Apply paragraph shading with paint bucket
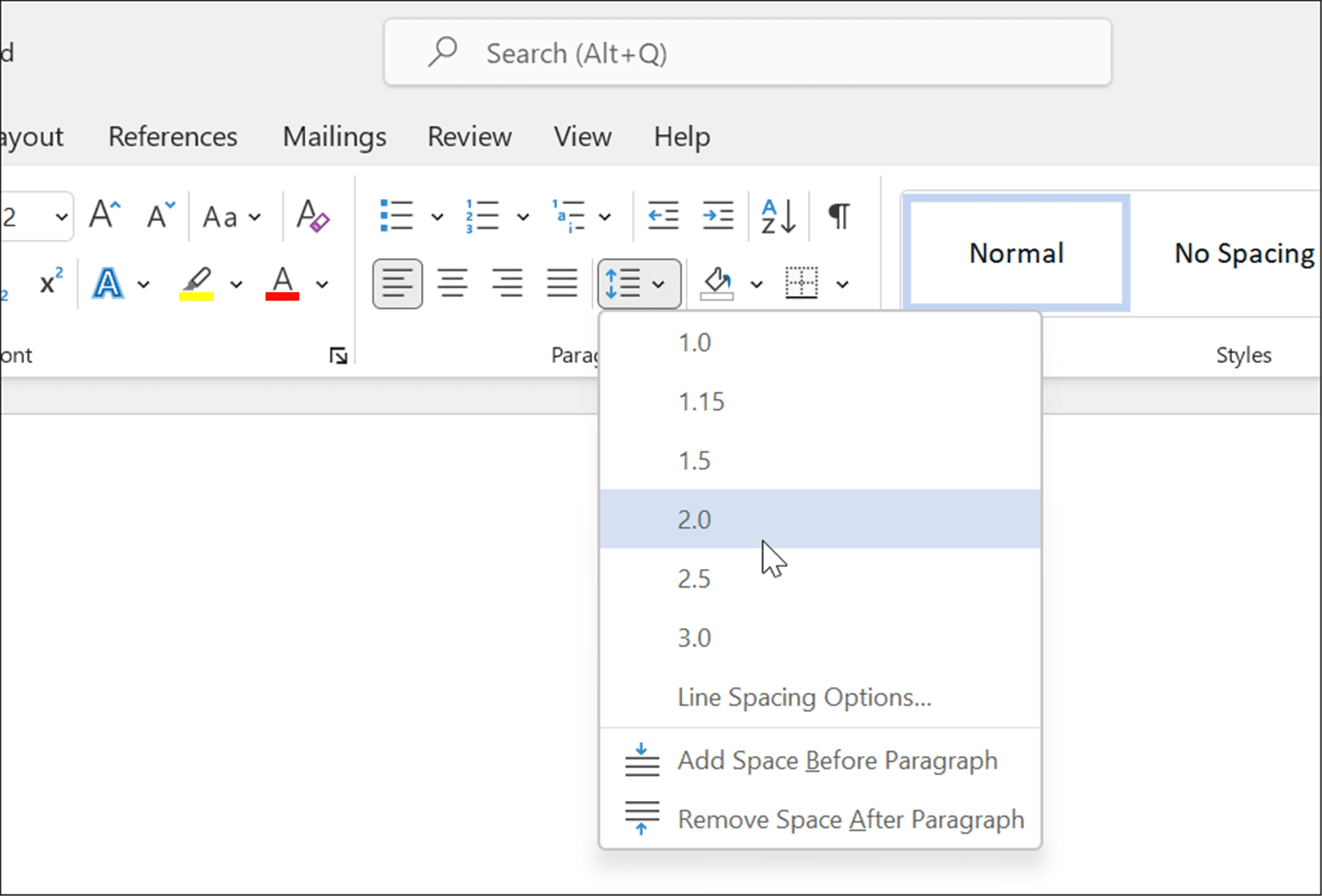This screenshot has height=896, width=1322. coord(717,284)
